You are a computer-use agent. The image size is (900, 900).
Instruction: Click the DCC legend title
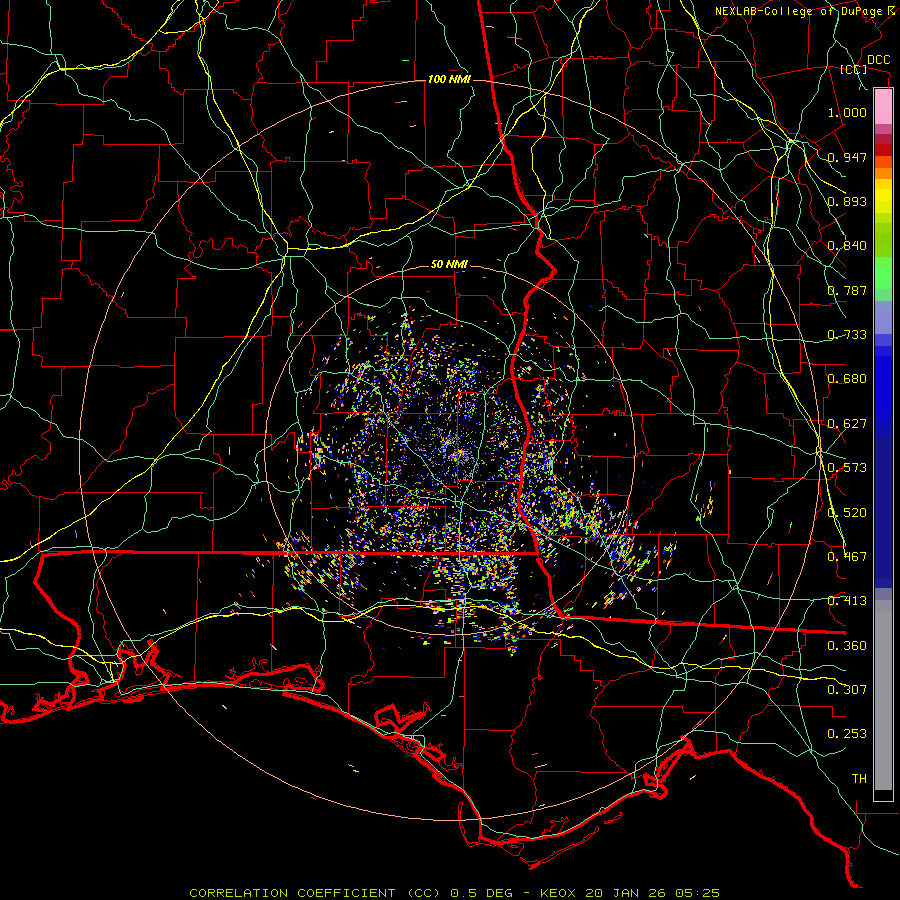point(878,60)
